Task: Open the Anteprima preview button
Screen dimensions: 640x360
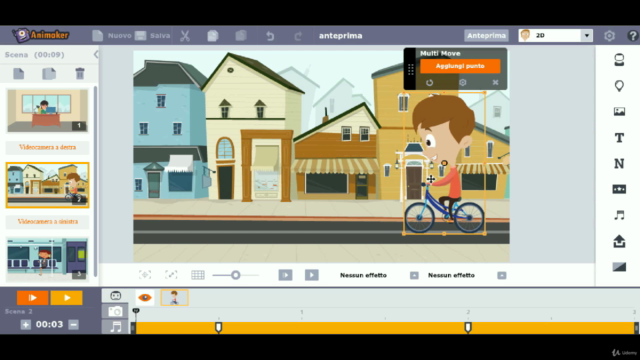Action: [486, 36]
